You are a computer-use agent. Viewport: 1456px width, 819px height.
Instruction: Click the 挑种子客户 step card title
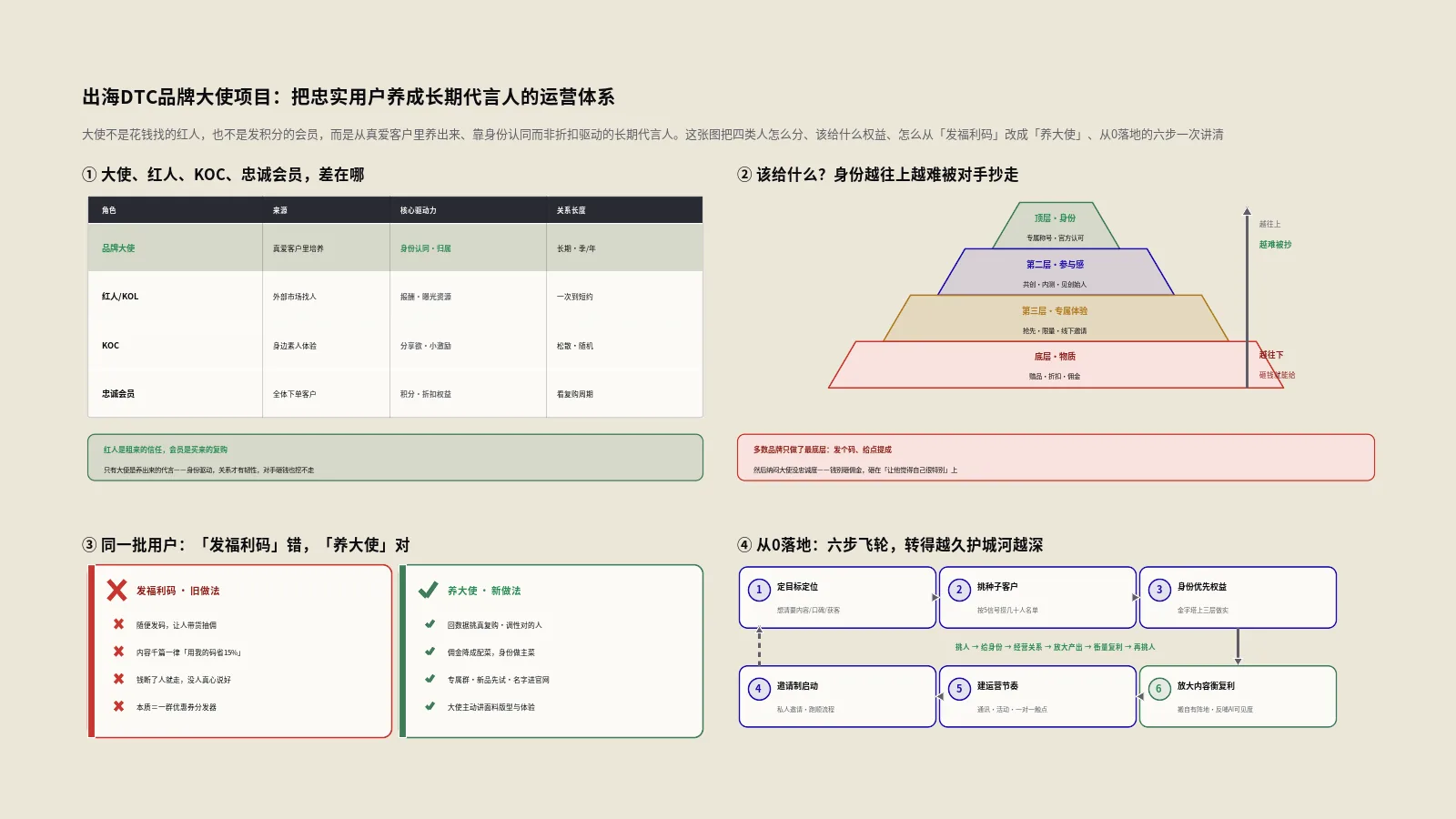tap(997, 587)
